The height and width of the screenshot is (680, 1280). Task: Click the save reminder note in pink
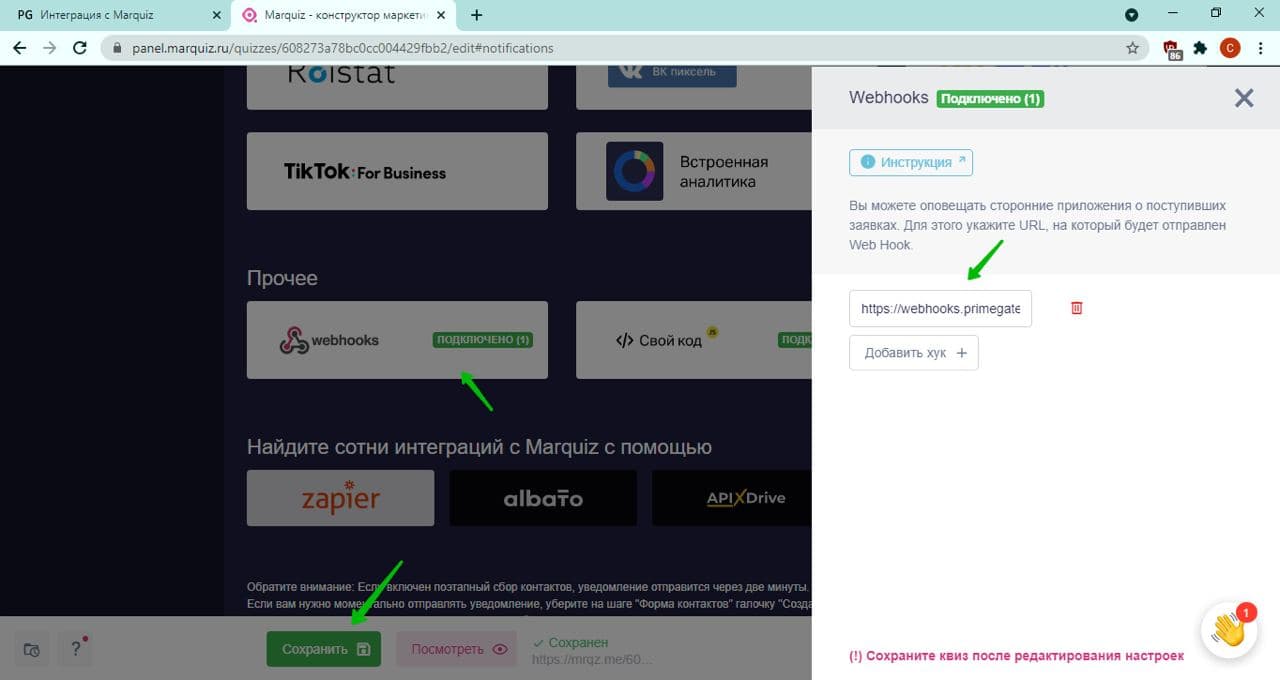[x=1016, y=656]
